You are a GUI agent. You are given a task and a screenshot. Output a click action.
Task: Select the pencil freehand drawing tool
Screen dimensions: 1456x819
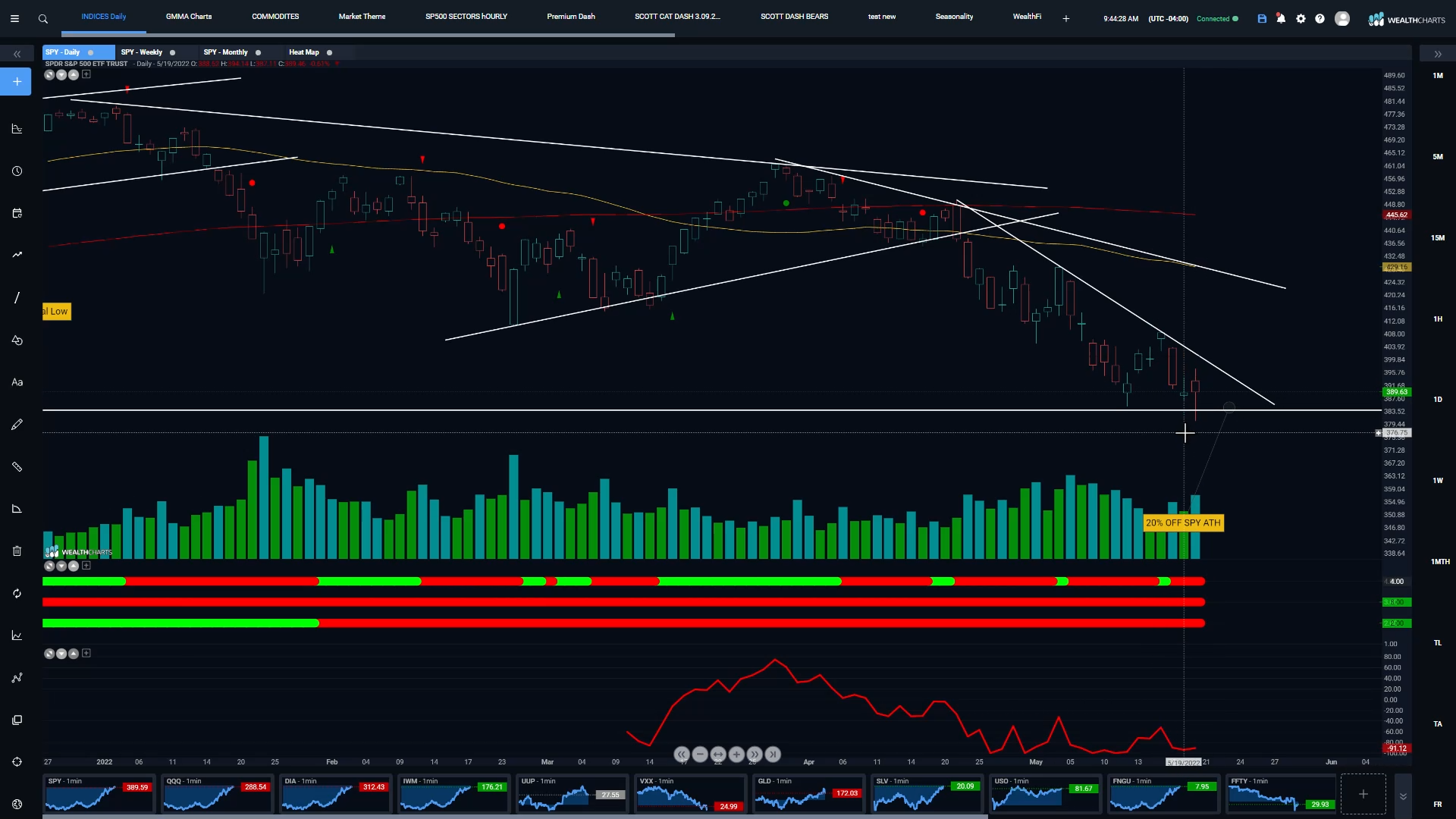tap(17, 425)
